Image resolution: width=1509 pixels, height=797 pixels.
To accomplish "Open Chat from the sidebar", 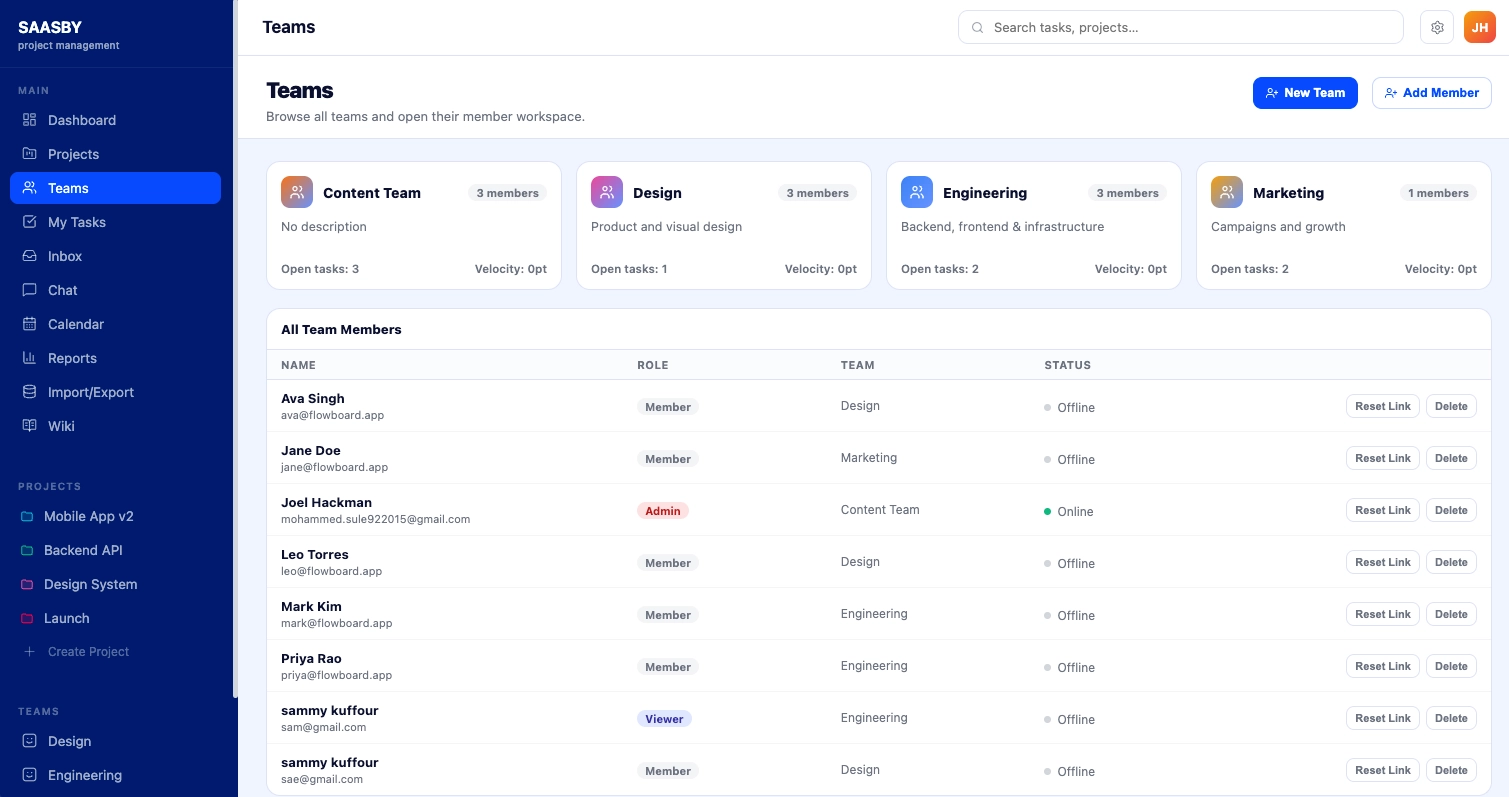I will pos(62,290).
